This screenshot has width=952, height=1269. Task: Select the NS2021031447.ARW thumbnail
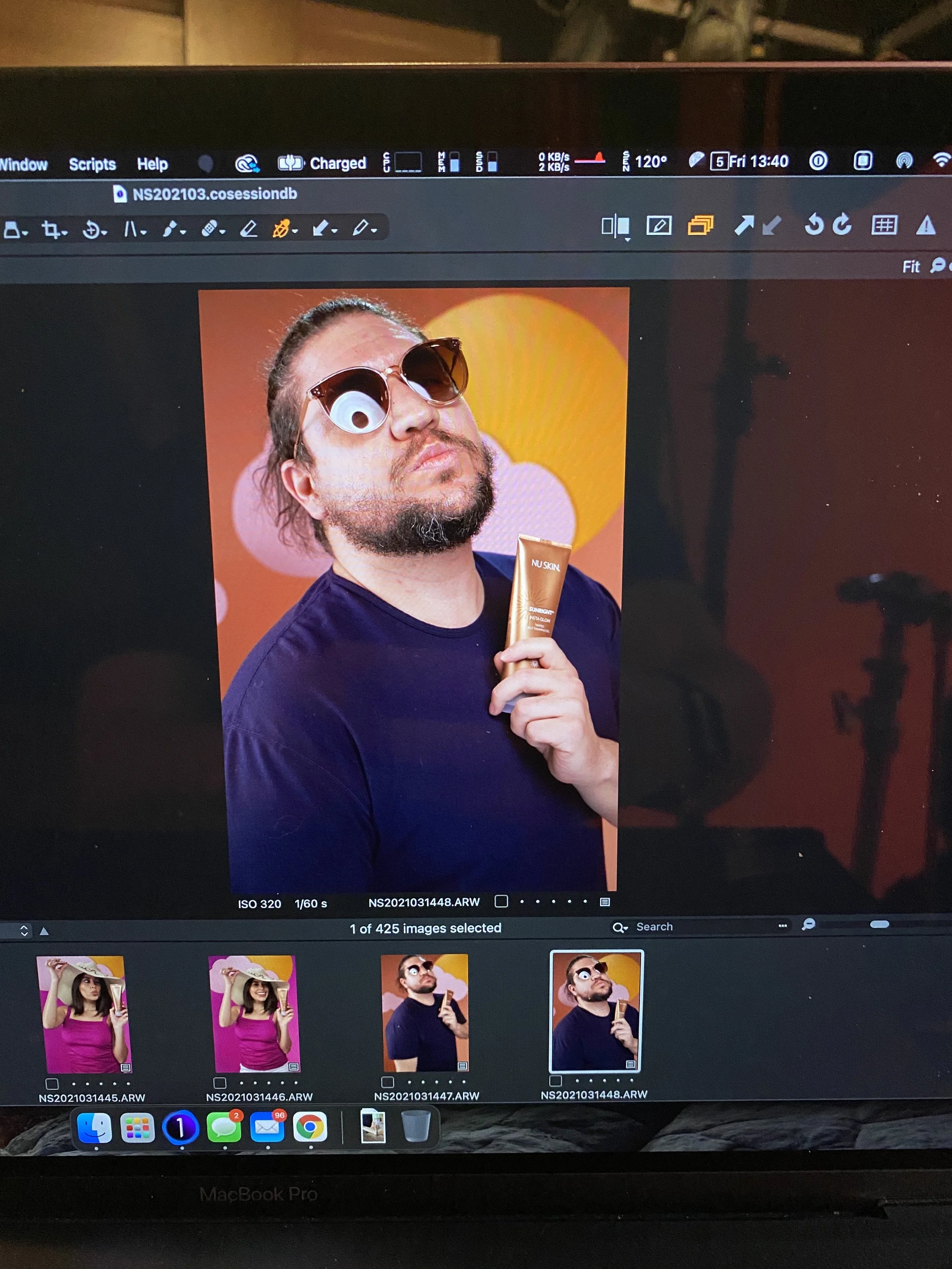(425, 1012)
